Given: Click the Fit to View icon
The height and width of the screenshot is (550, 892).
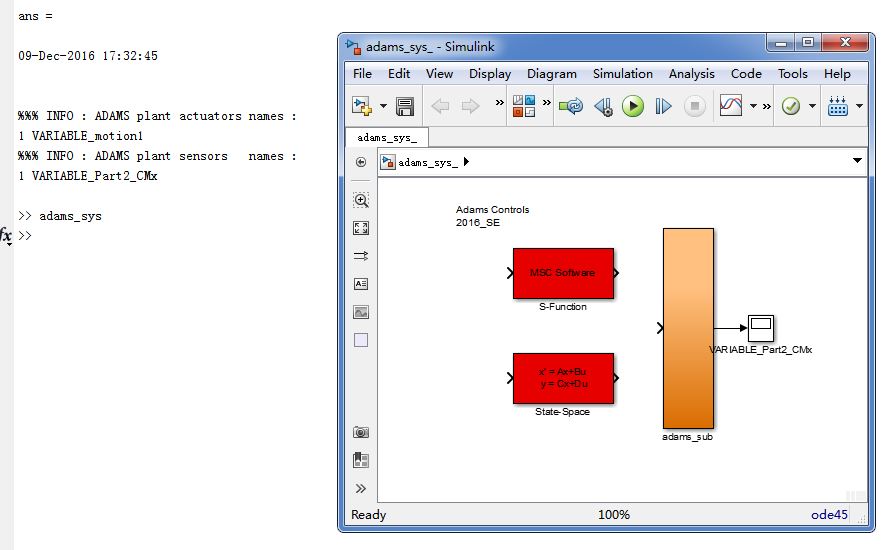Looking at the screenshot, I should pos(361,228).
